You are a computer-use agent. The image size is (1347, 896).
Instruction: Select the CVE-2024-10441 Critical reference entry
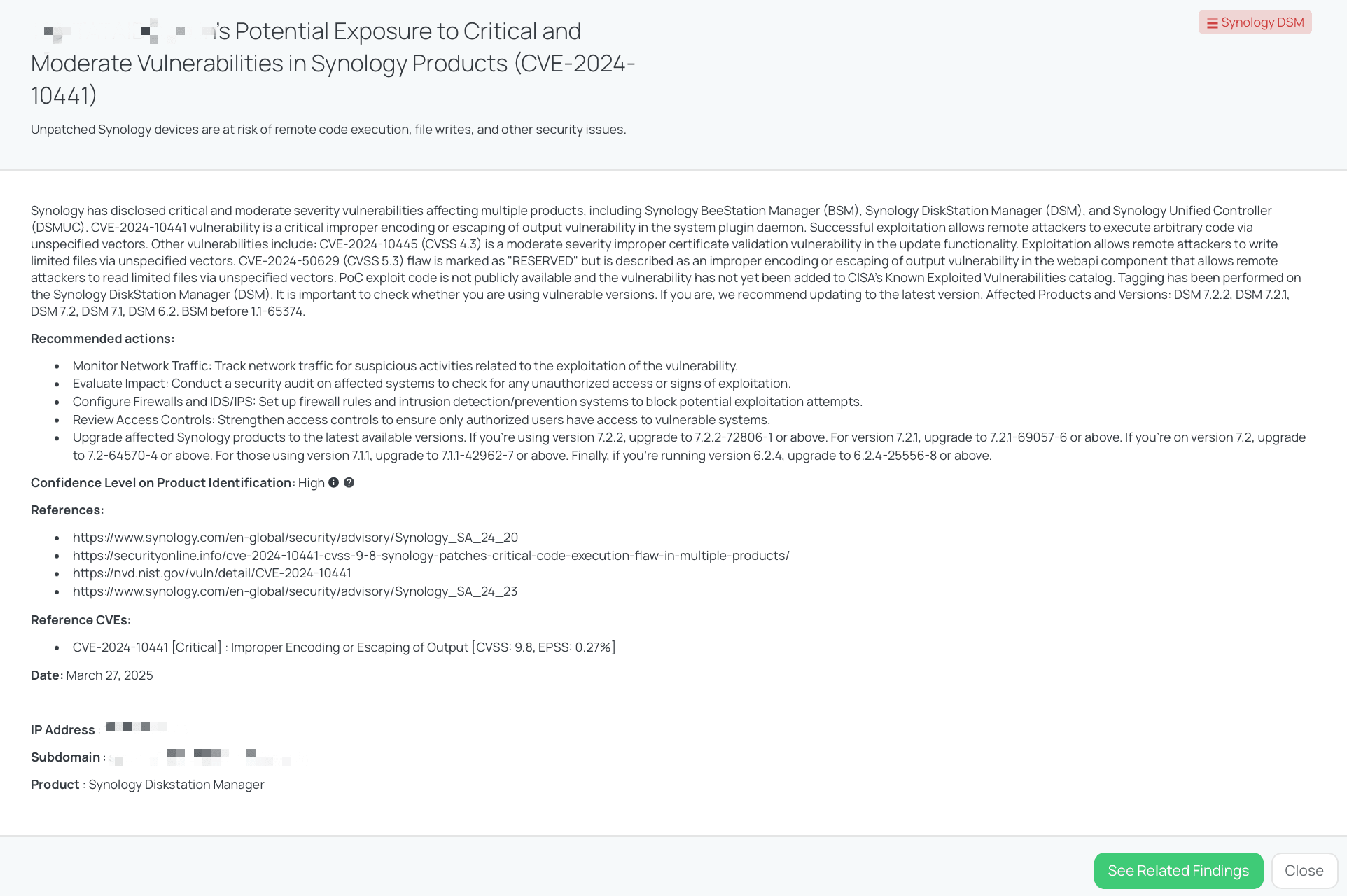[x=344, y=647]
